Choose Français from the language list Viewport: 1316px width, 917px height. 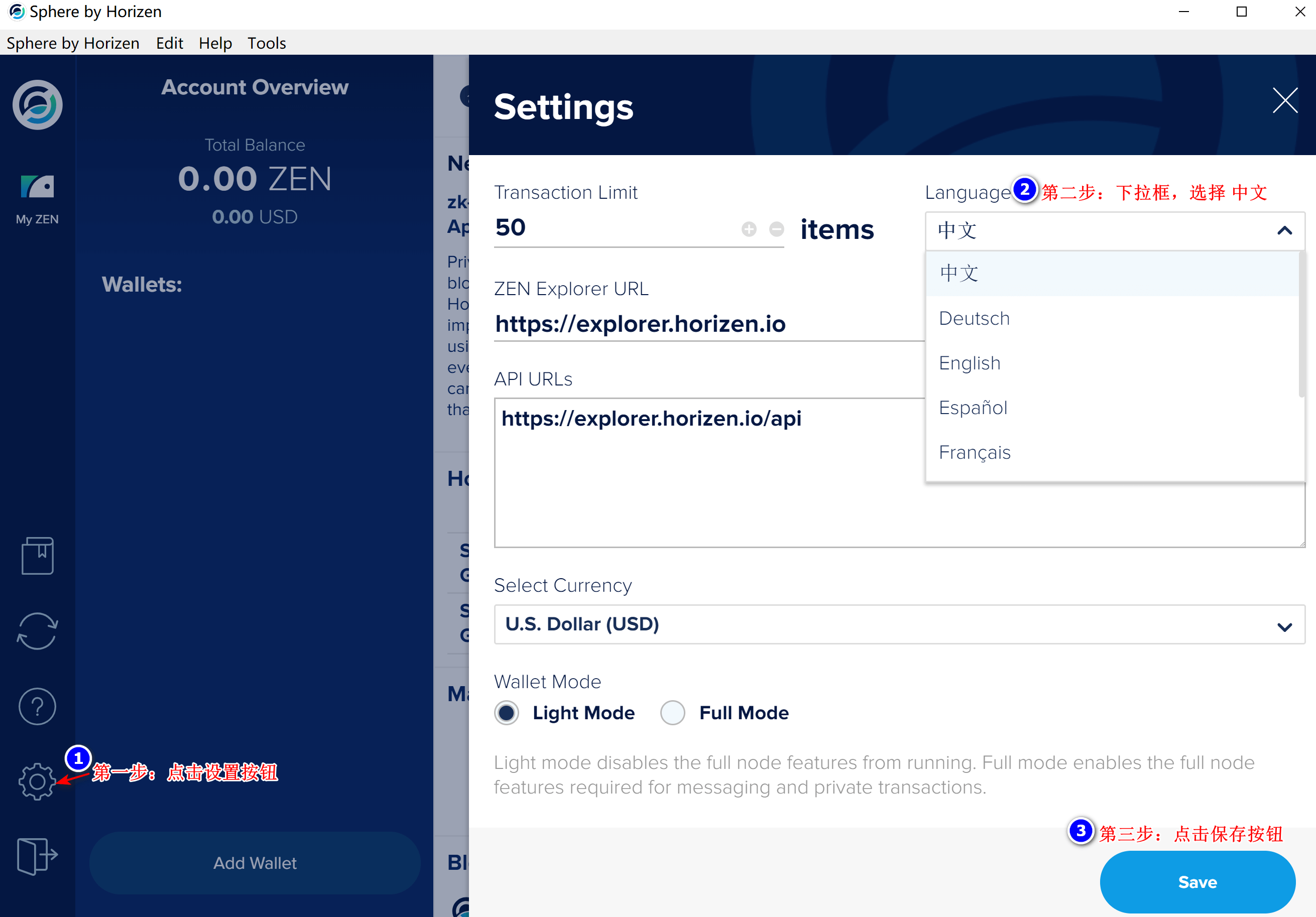1112,452
